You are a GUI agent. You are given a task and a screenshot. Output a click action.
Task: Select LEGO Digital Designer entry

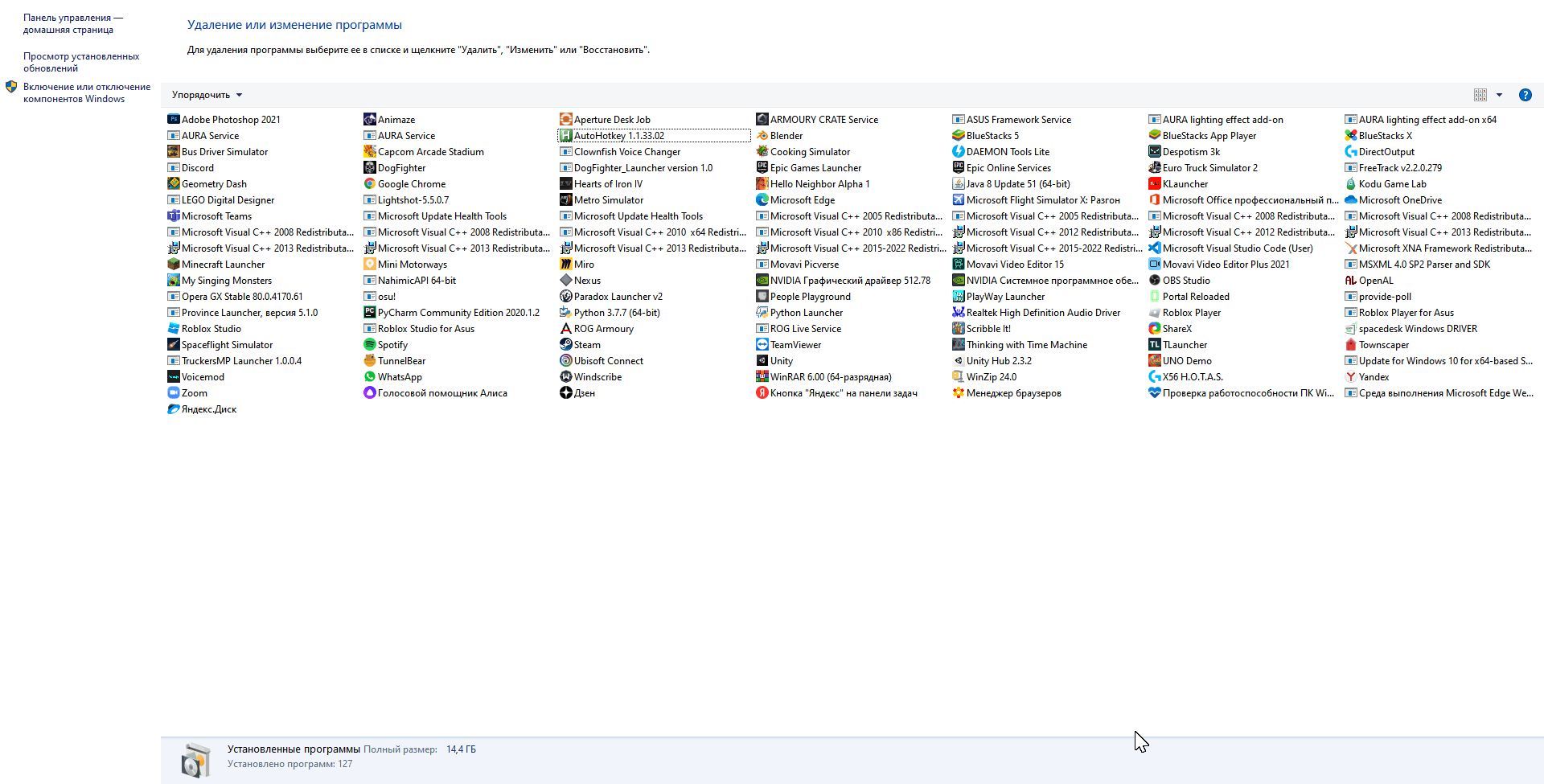[x=220, y=200]
